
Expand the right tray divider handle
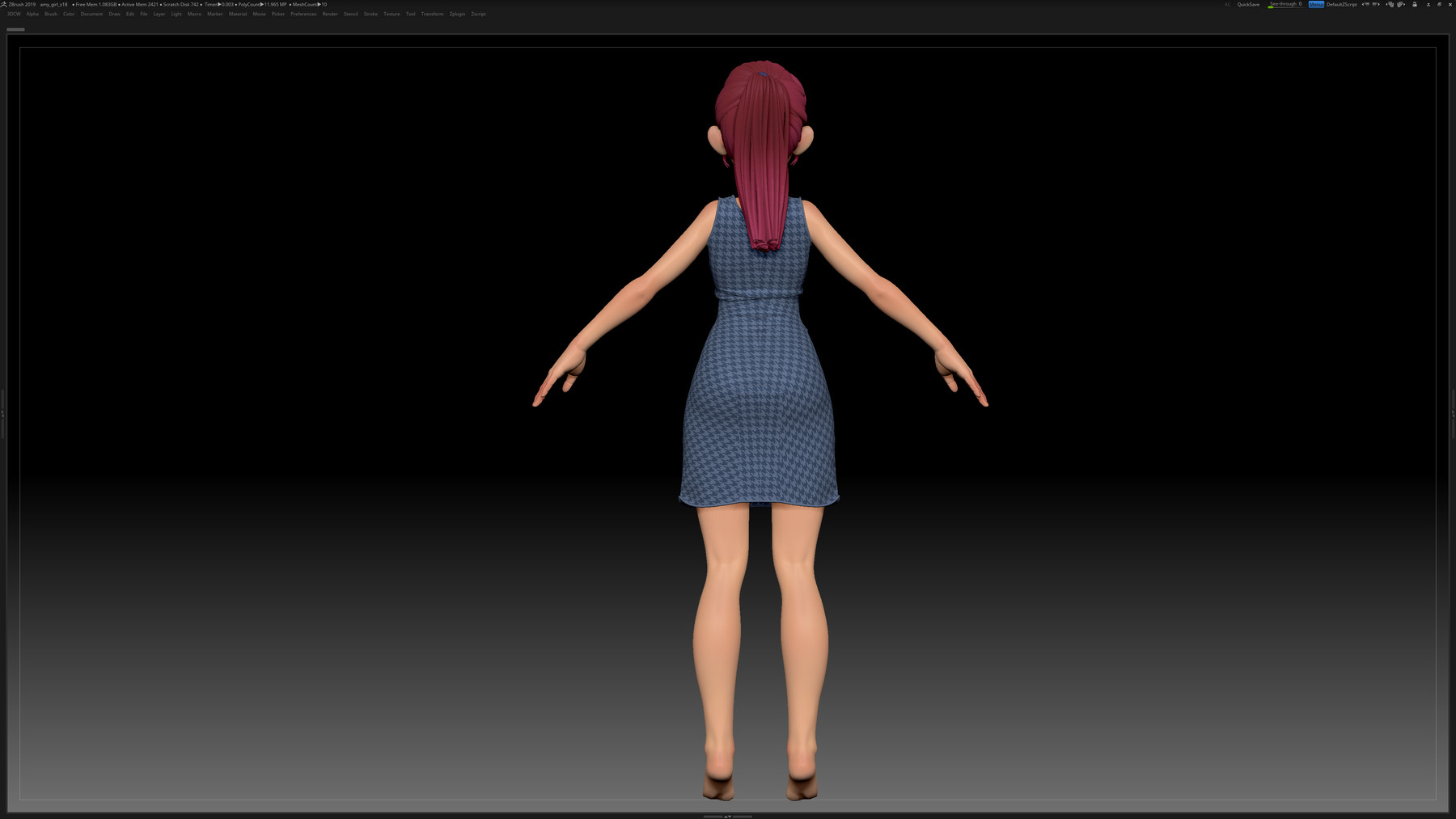click(x=1453, y=413)
